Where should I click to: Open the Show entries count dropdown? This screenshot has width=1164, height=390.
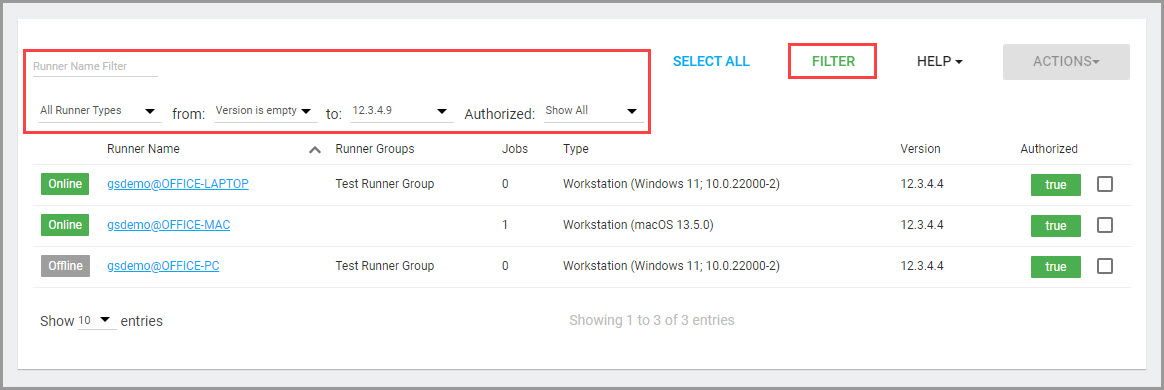97,320
